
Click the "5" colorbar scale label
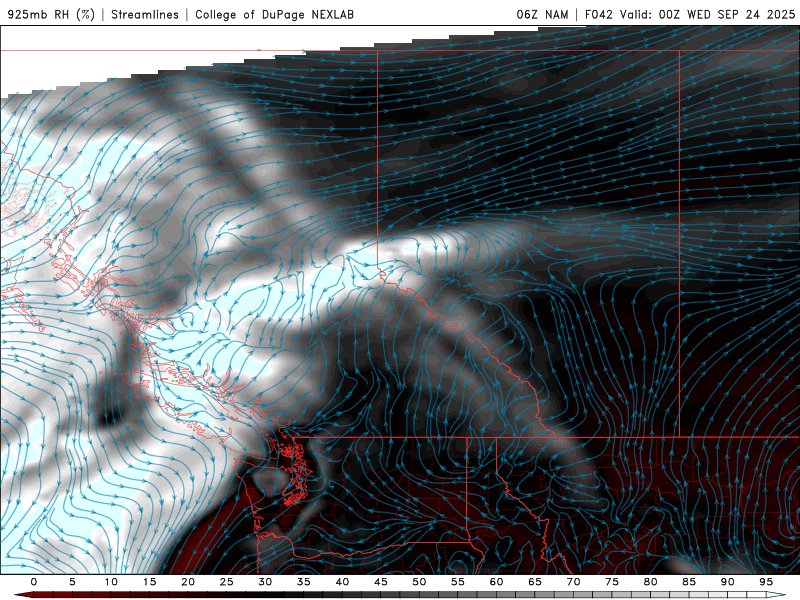tap(72, 582)
